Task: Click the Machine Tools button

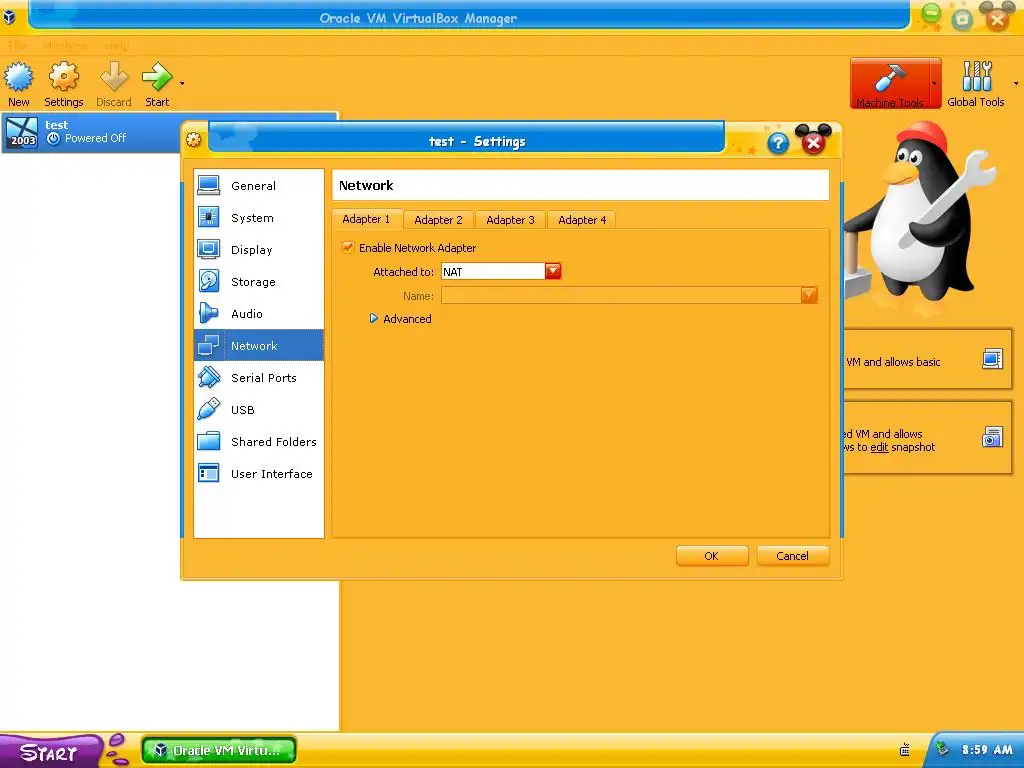Action: point(889,84)
